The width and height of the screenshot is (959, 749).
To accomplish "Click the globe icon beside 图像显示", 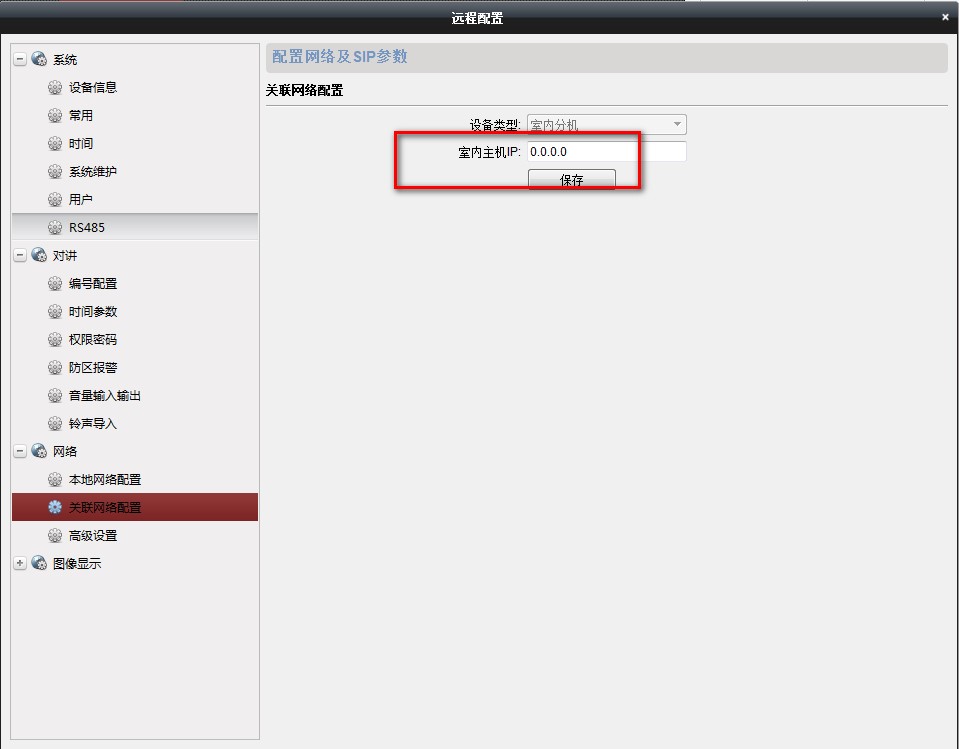I will pyautogui.click(x=39, y=564).
